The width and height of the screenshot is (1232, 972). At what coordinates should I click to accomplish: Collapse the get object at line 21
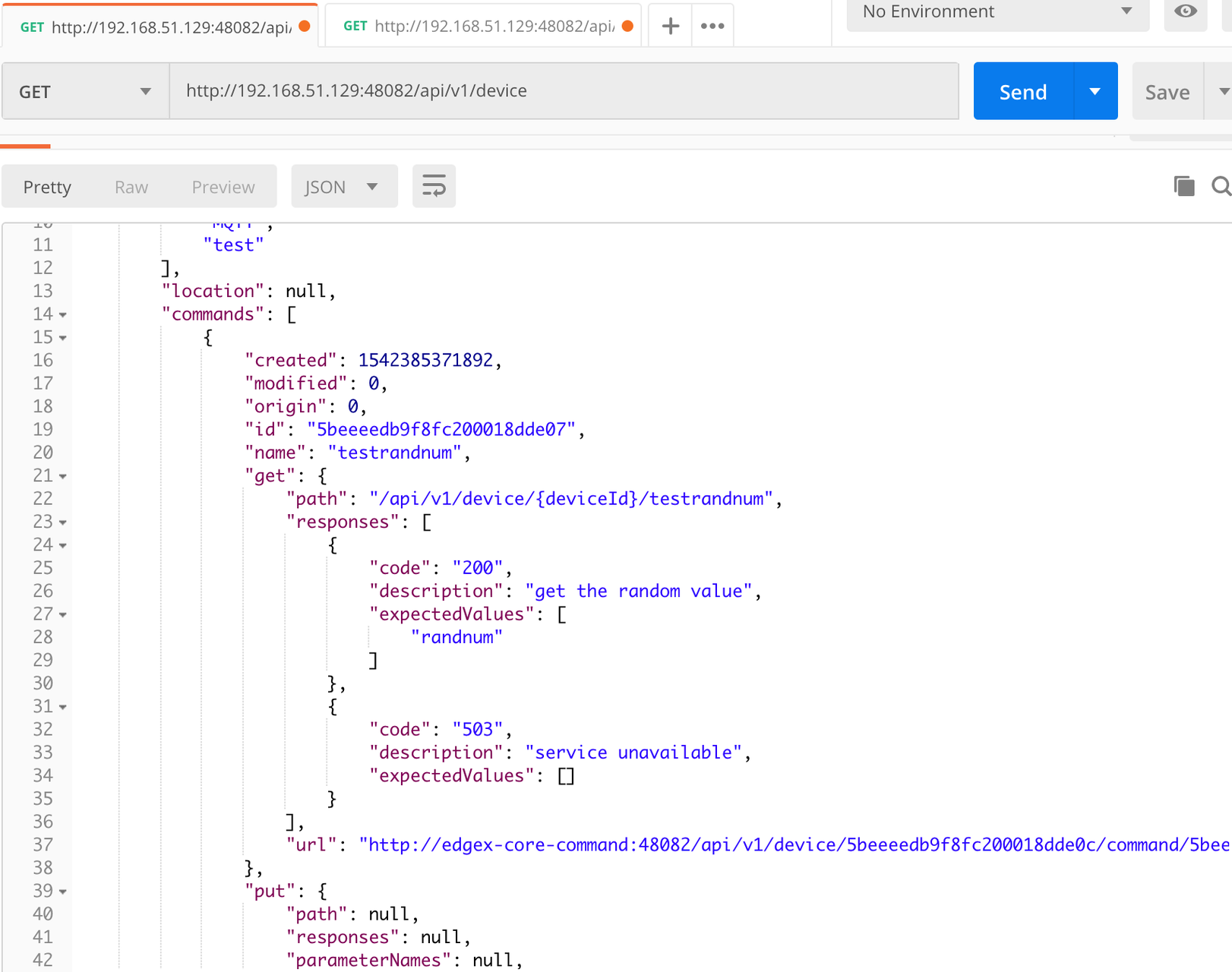tap(63, 476)
